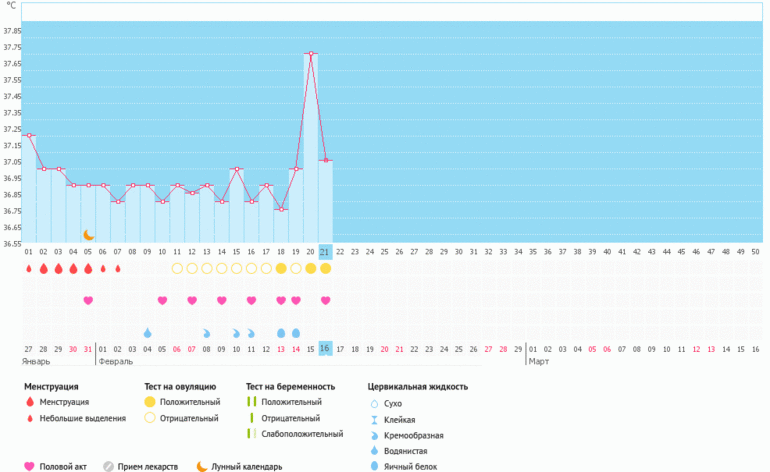Viewport: 770px width, 472px height.
Task: Select the menstruation drop on cycle day 01
Action: tap(29, 269)
